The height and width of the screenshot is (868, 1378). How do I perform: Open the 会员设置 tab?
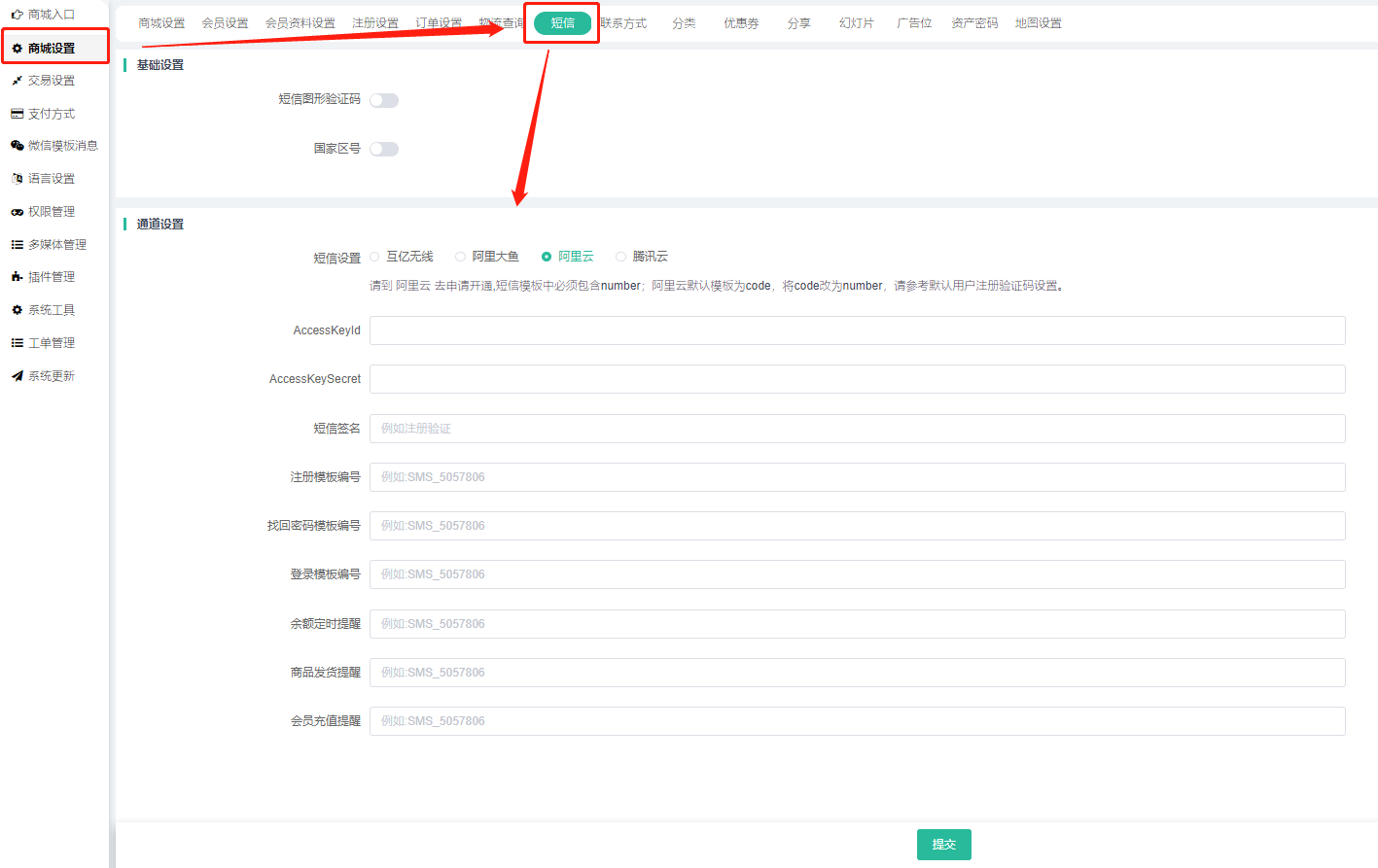coord(225,23)
